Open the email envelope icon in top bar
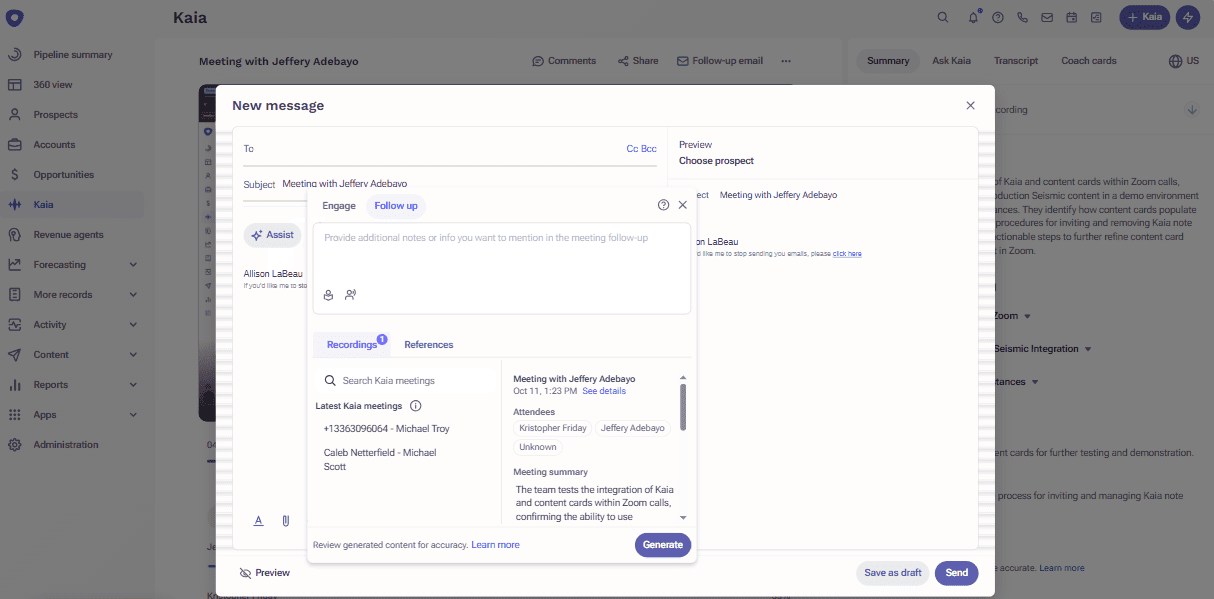The image size is (1214, 599). pyautogui.click(x=1046, y=17)
